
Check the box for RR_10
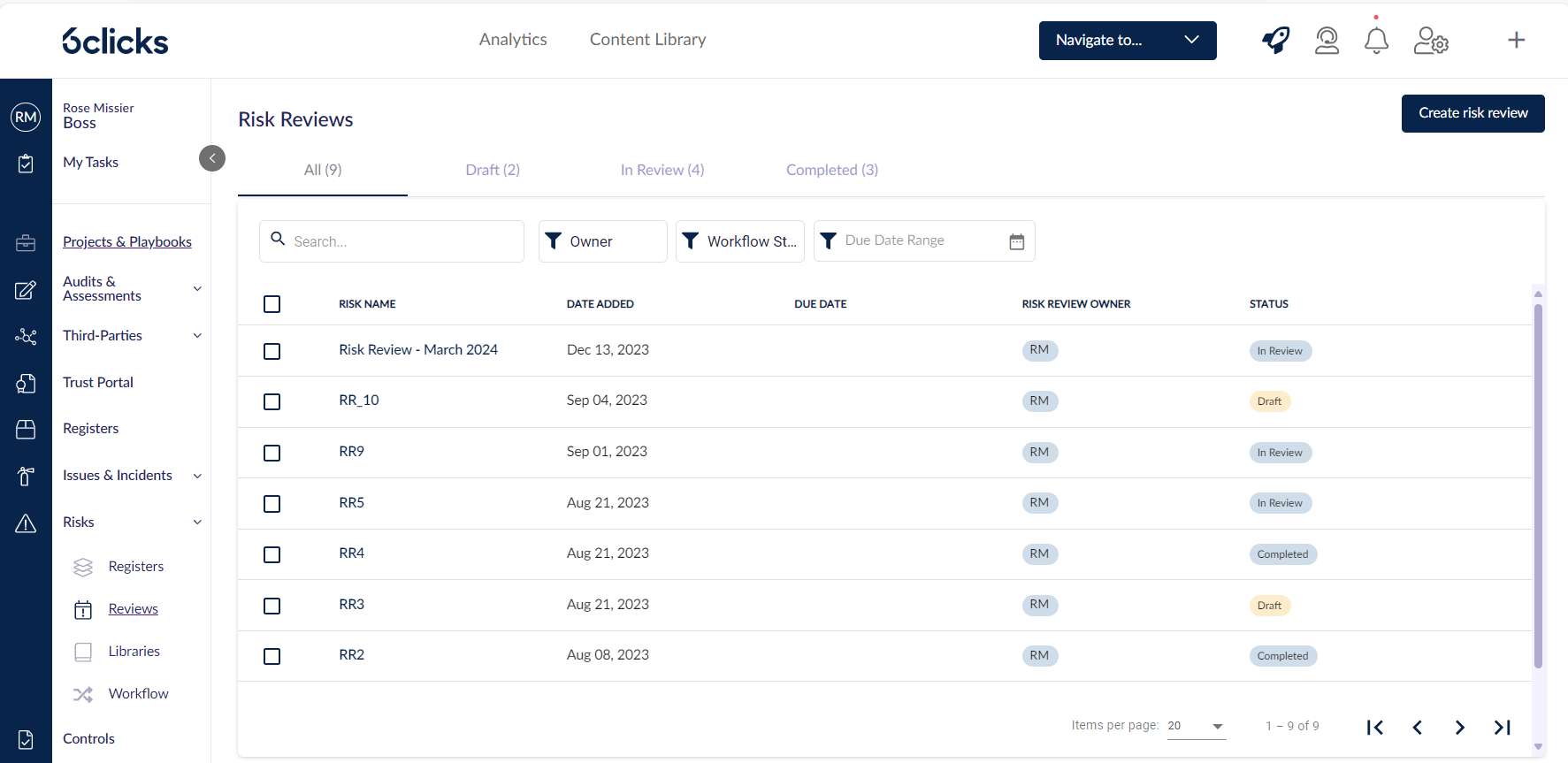click(272, 401)
